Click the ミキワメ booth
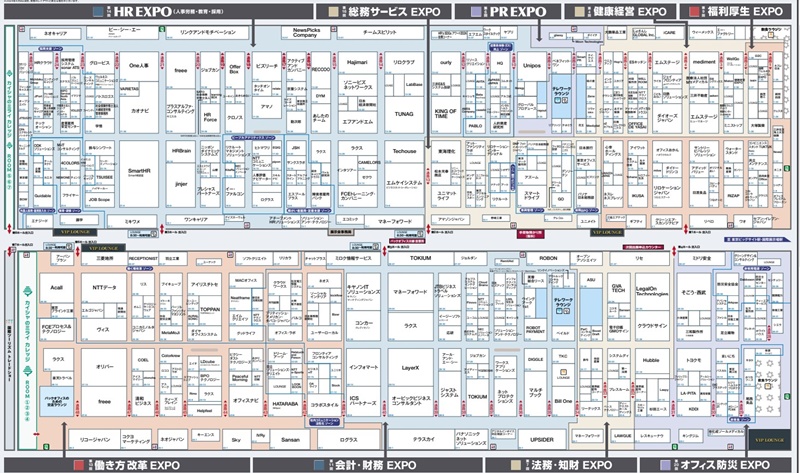Viewport: 800px width, 473px height. tap(132, 221)
